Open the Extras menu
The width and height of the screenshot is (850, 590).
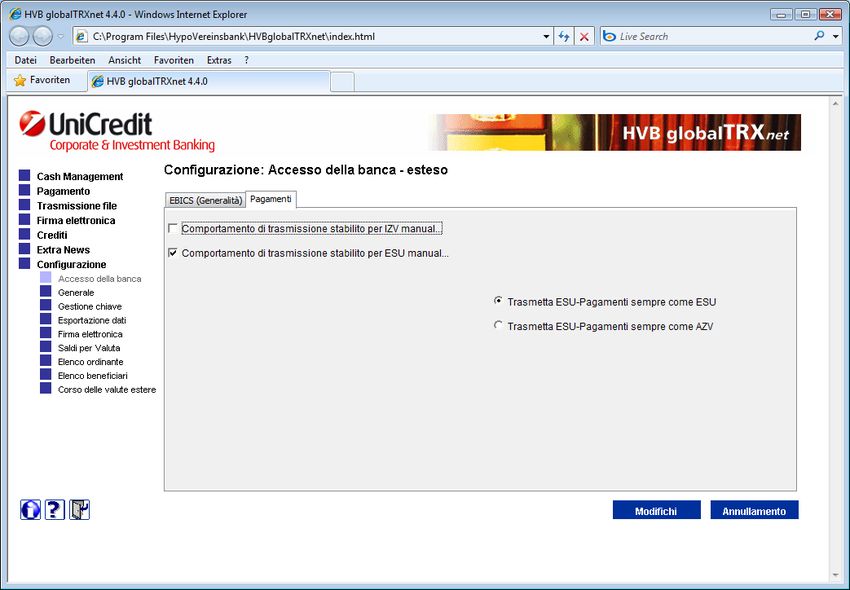(x=218, y=60)
